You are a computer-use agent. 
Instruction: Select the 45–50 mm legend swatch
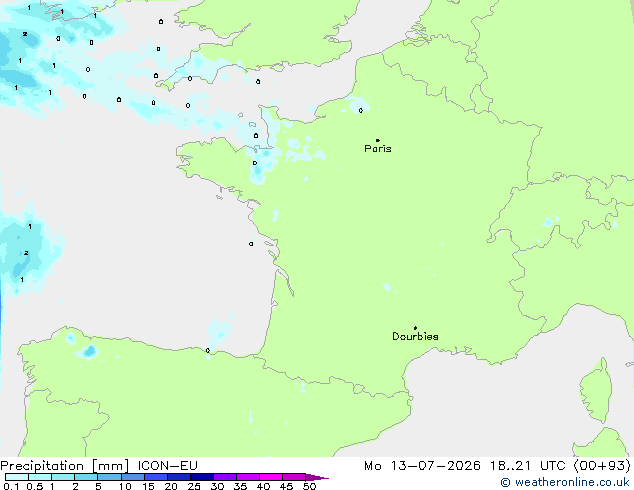click(x=294, y=477)
